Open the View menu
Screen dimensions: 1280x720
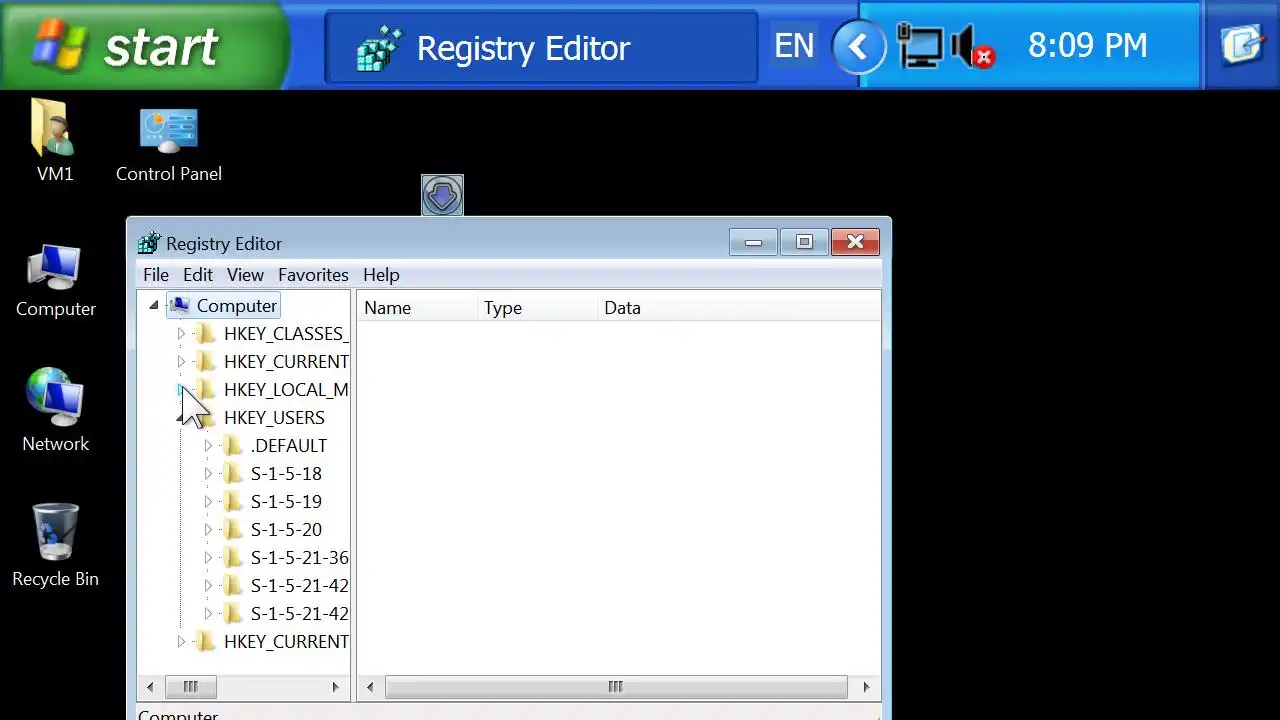245,275
